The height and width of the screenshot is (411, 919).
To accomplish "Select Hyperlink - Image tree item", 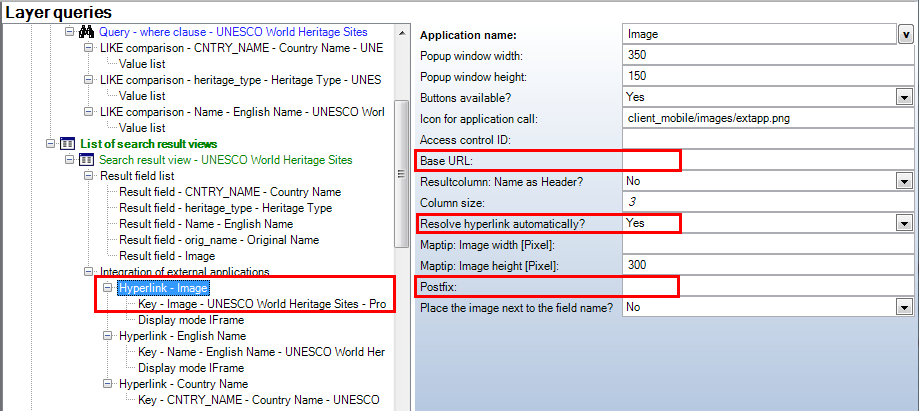I will (x=164, y=288).
